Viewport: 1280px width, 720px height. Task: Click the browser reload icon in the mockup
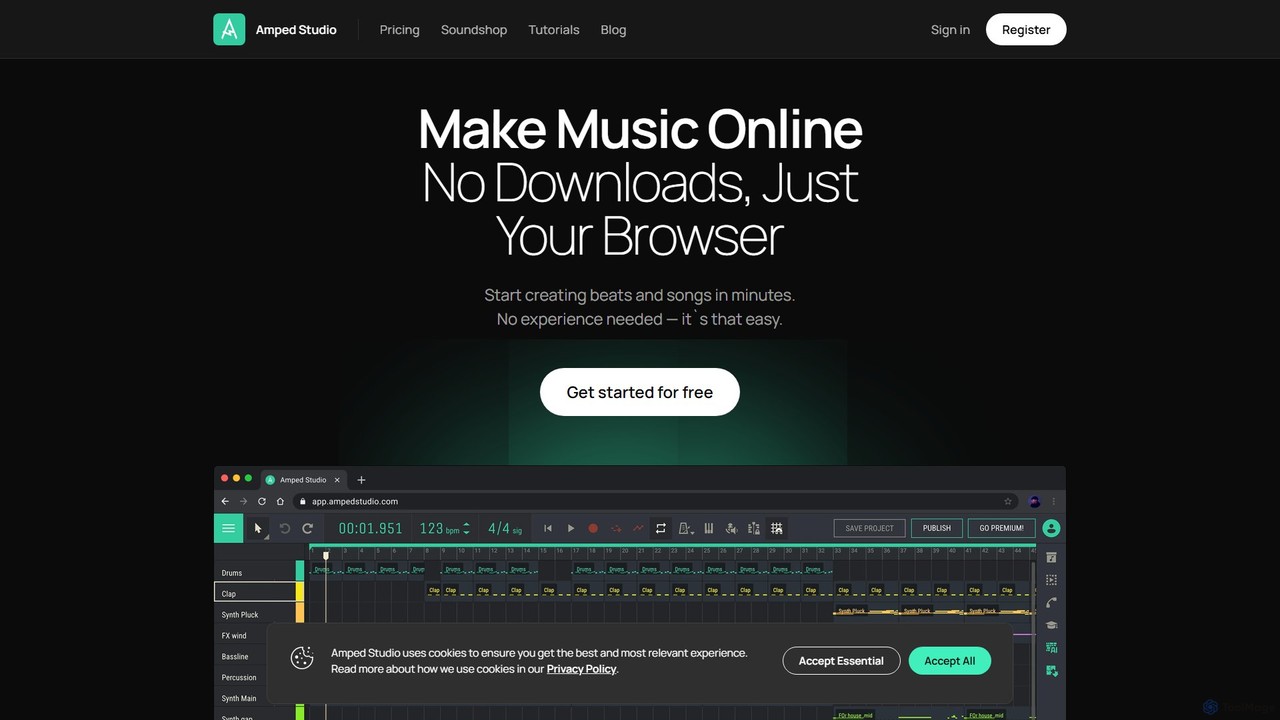tap(262, 501)
